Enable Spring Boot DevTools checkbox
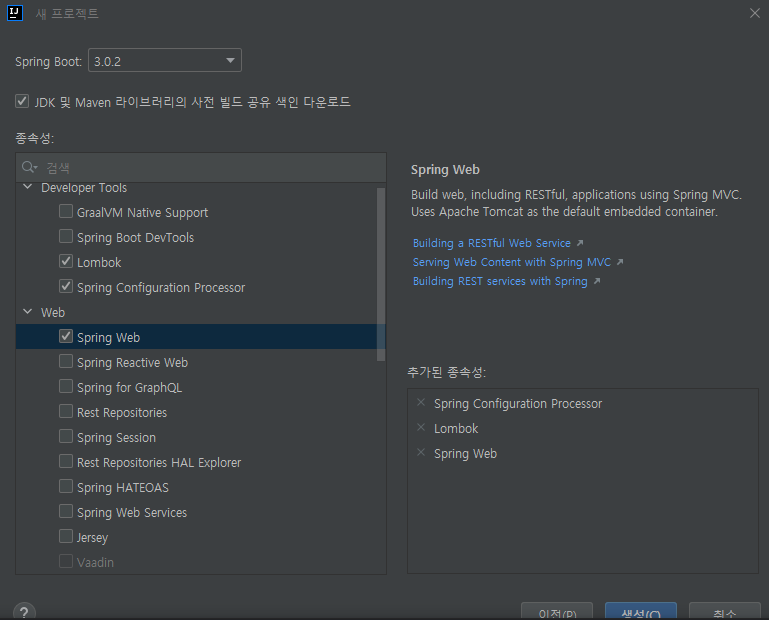Viewport: 769px width, 620px height. click(66, 236)
